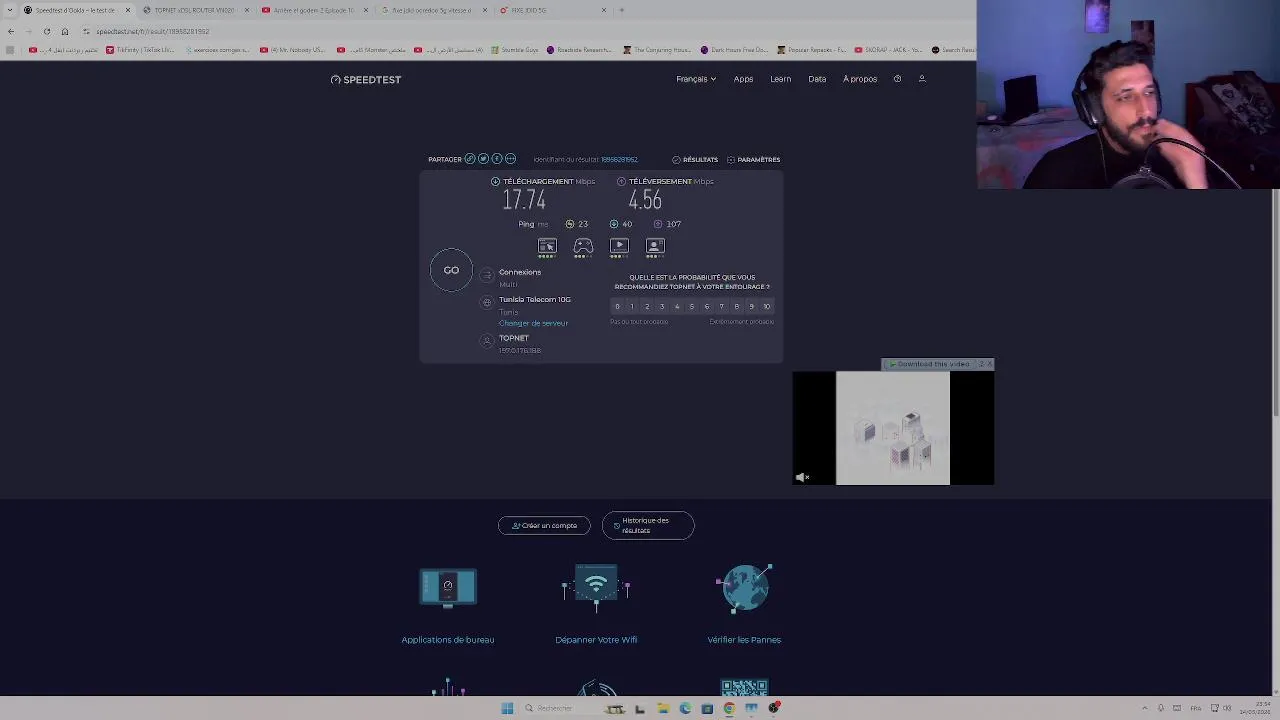Click the floating video thumbnail
This screenshot has width=1280, height=720.
[x=893, y=428]
